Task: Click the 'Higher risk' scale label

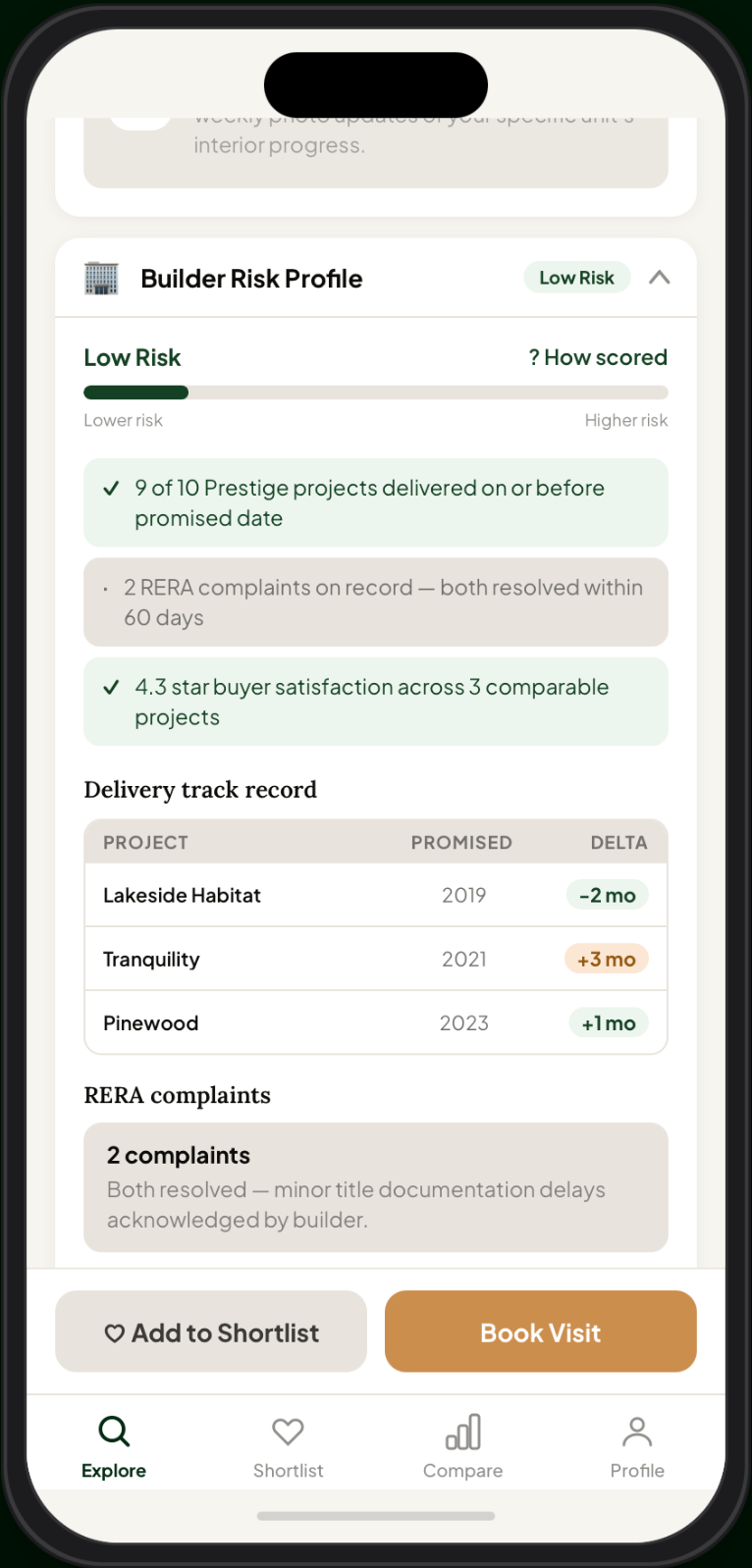Action: tap(626, 420)
